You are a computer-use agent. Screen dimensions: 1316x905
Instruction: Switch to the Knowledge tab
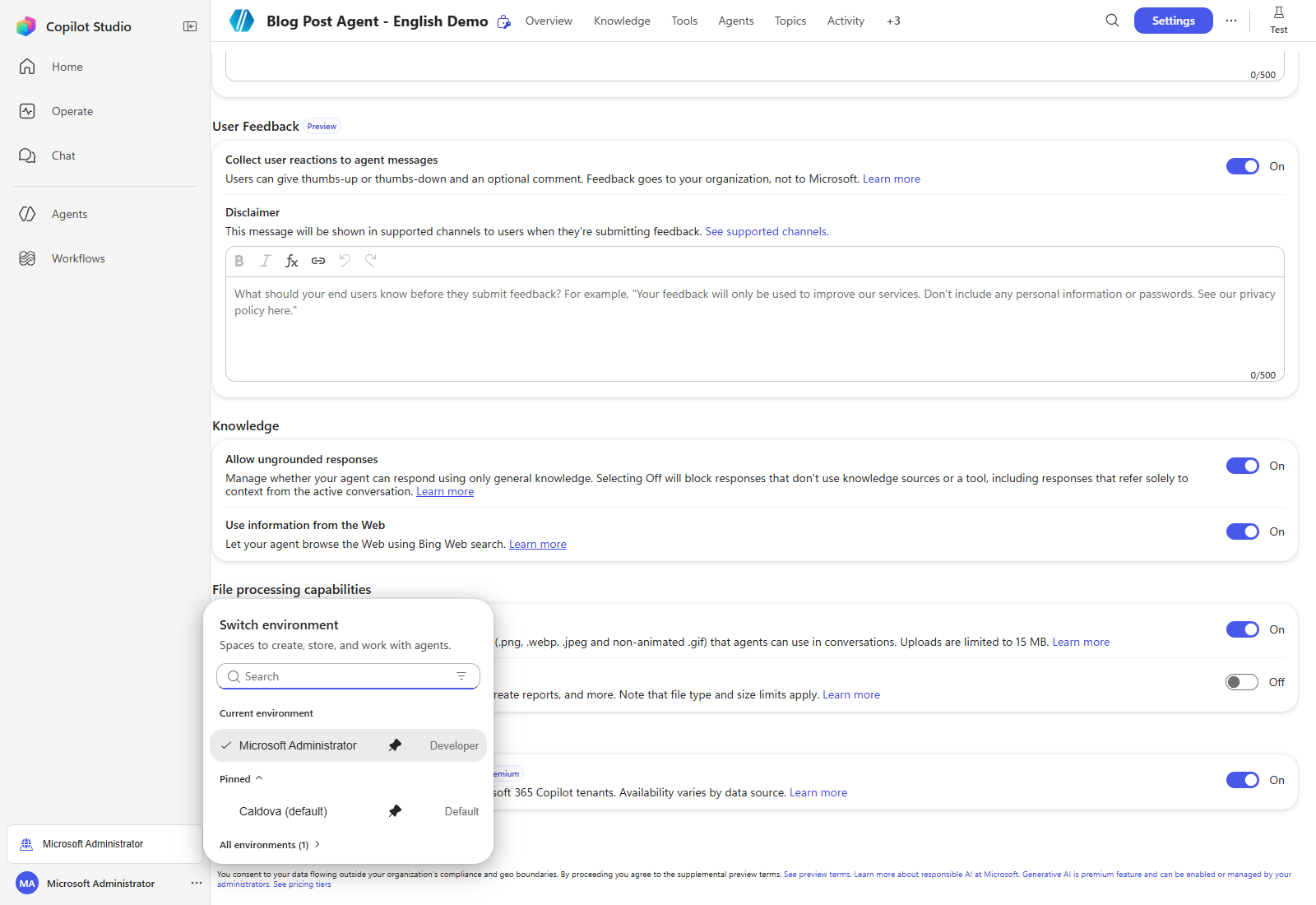click(622, 21)
